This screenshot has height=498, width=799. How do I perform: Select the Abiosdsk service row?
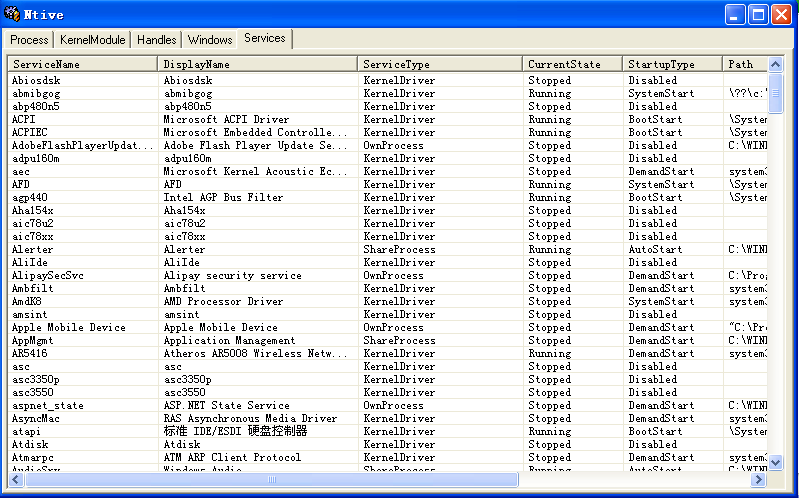(x=387, y=80)
